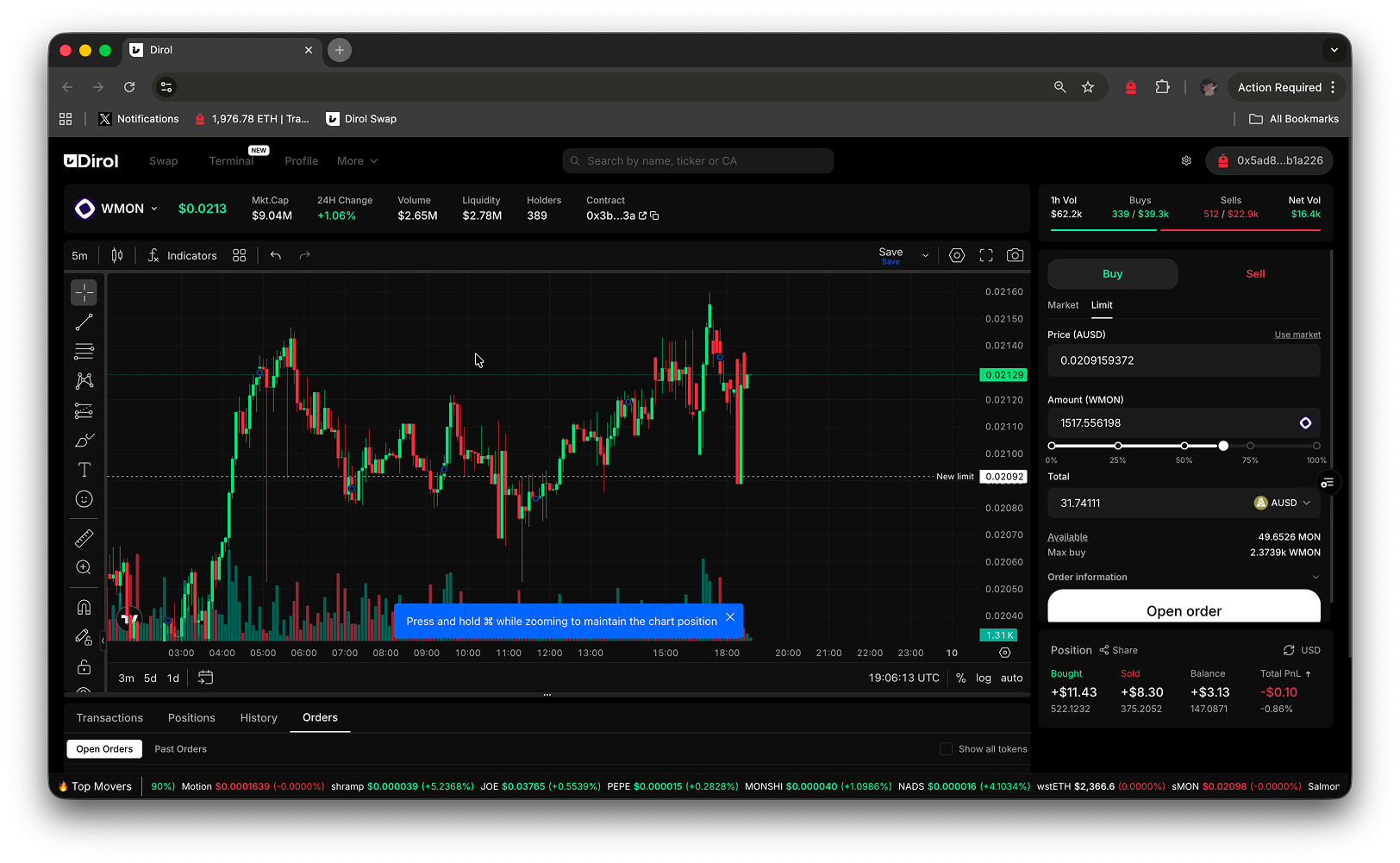Select the trend line drawing tool
The height and width of the screenshot is (863, 1400).
[84, 322]
